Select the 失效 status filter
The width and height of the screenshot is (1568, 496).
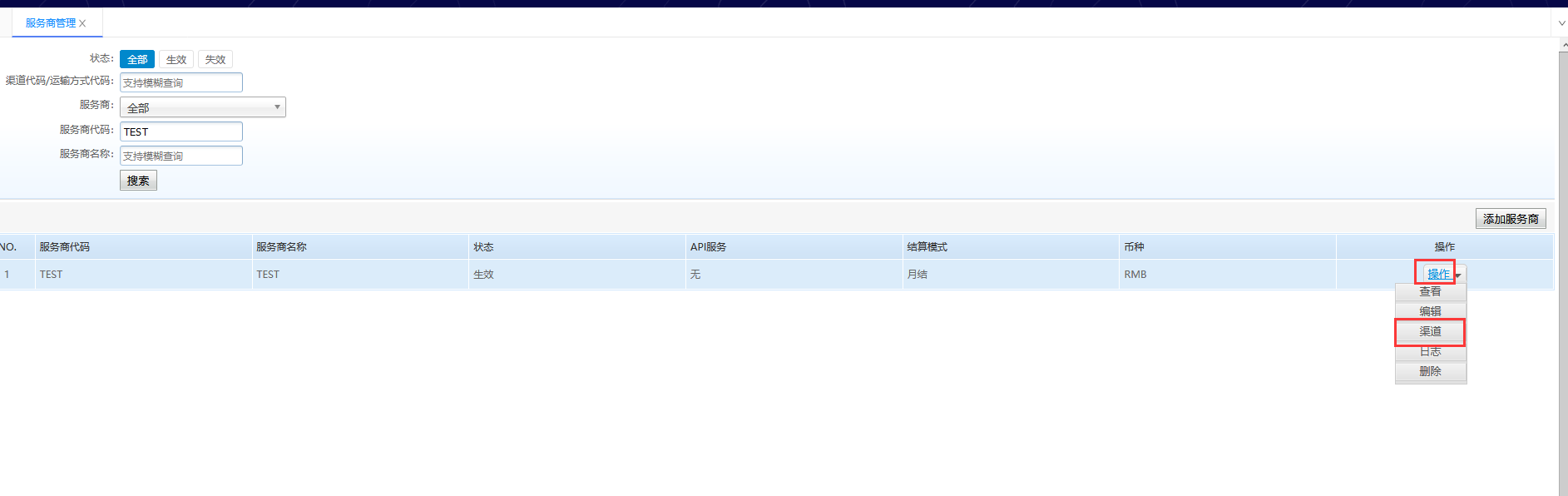point(215,59)
